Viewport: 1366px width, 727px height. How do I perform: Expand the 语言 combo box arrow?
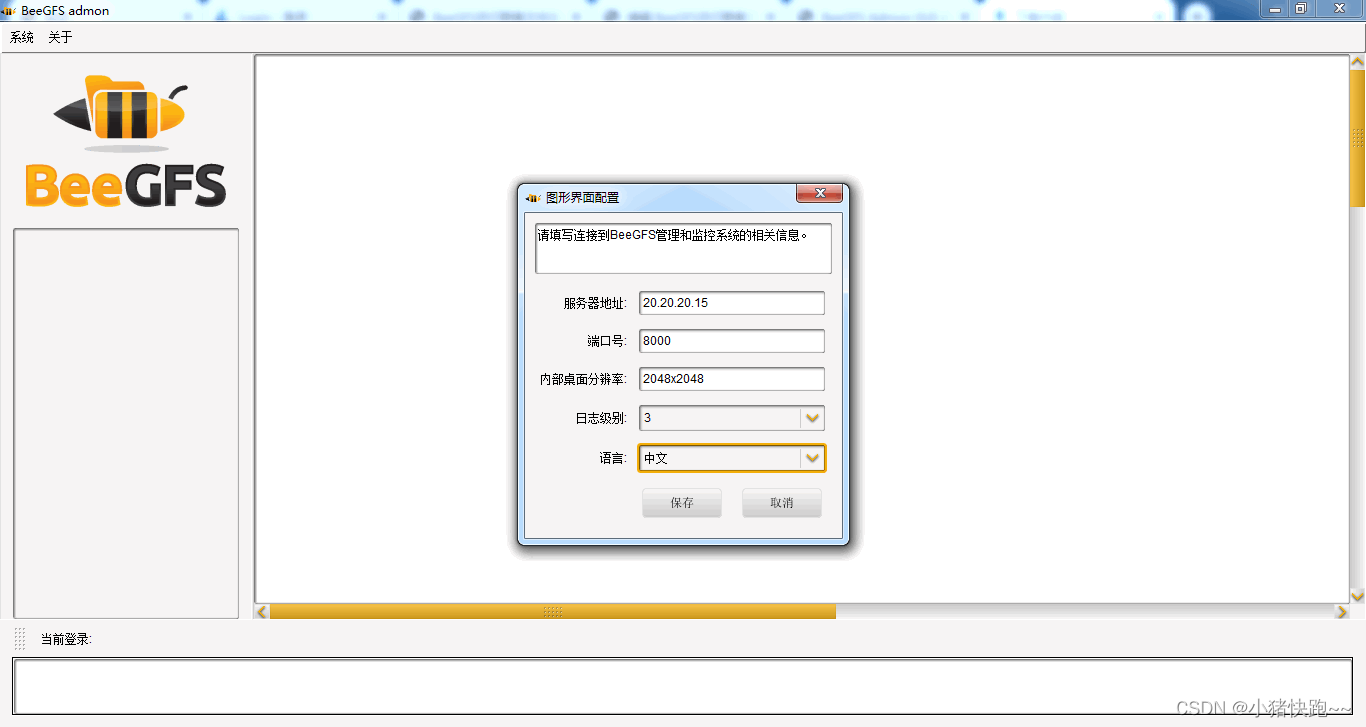pos(812,457)
